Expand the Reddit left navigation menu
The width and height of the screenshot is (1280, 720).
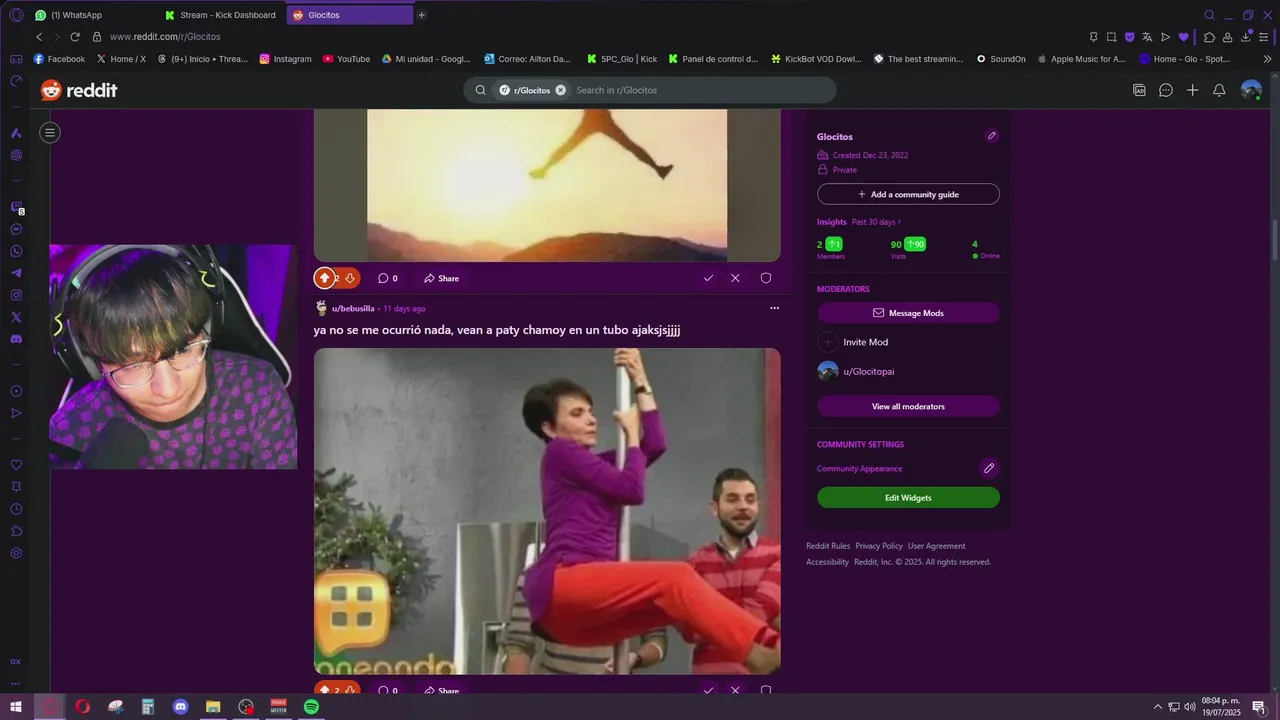pyautogui.click(x=50, y=132)
